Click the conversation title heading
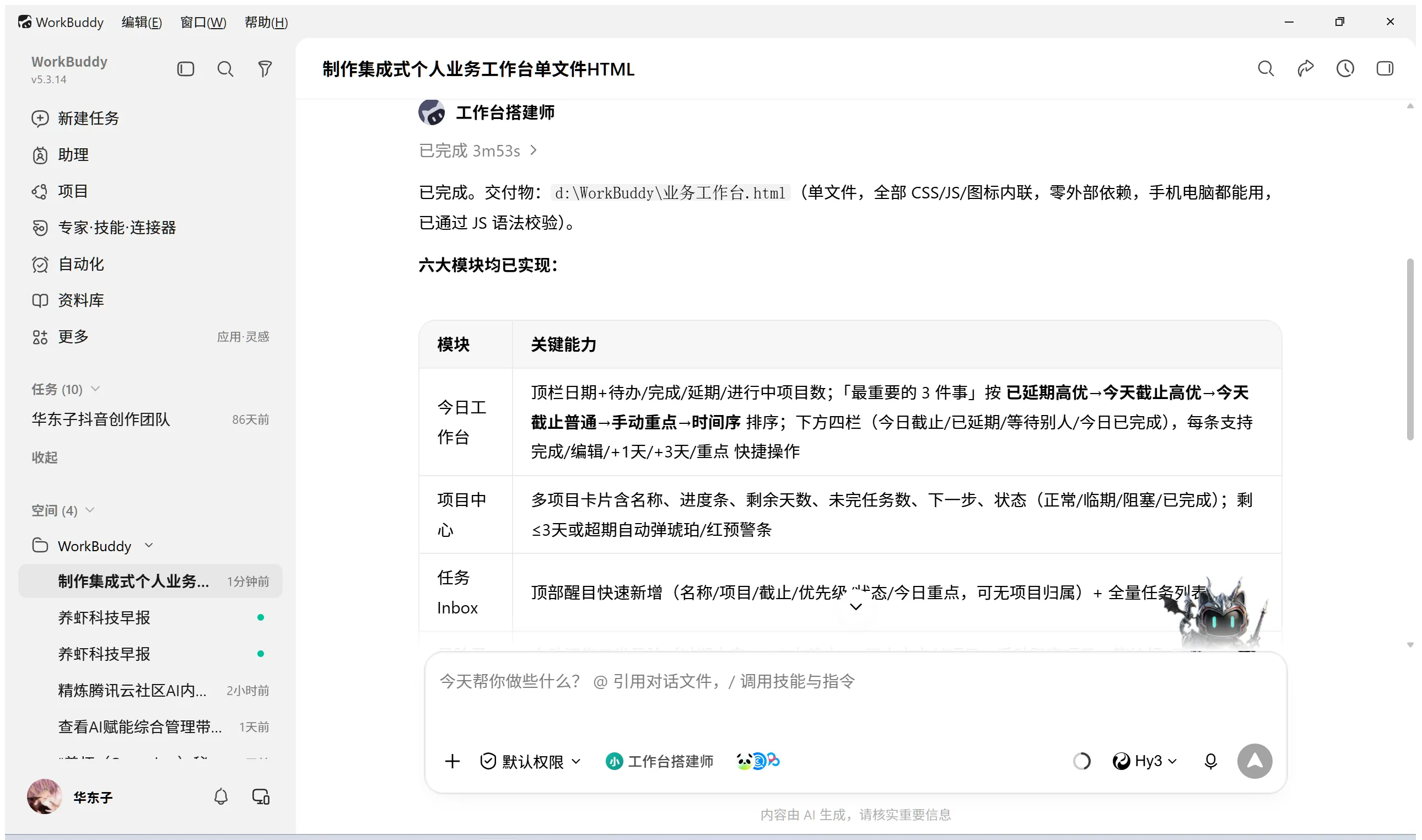Image resolution: width=1422 pixels, height=840 pixels. pos(478,69)
